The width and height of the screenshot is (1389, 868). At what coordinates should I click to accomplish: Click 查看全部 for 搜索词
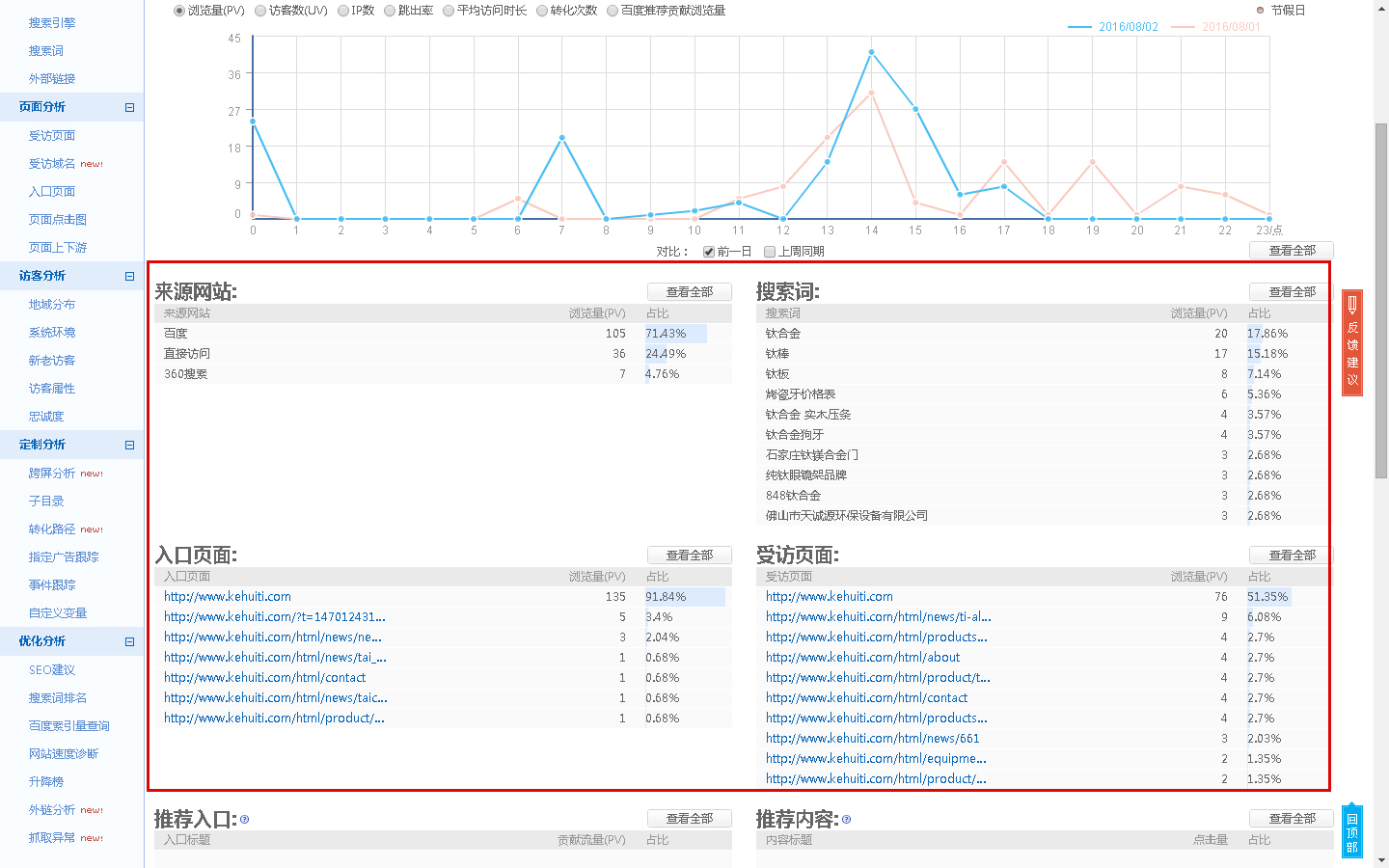[x=1292, y=292]
